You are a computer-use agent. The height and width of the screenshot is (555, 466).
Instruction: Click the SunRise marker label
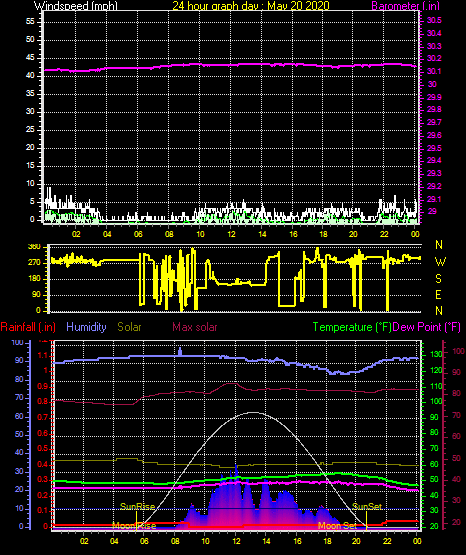[137, 507]
